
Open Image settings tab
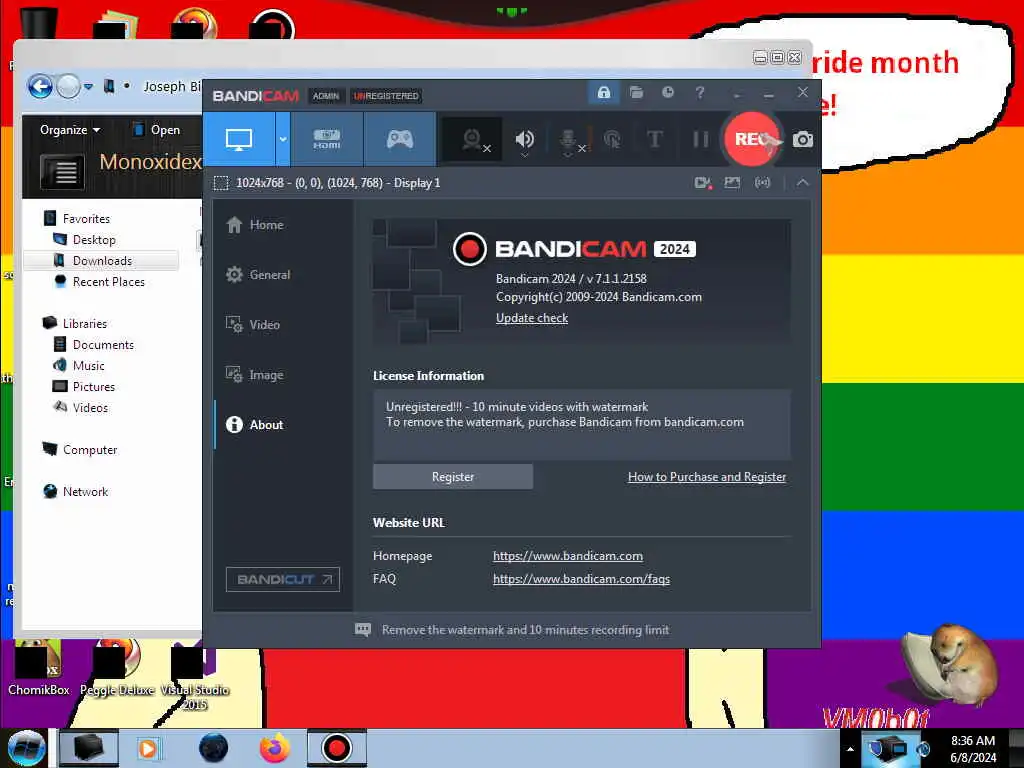[x=255, y=375]
